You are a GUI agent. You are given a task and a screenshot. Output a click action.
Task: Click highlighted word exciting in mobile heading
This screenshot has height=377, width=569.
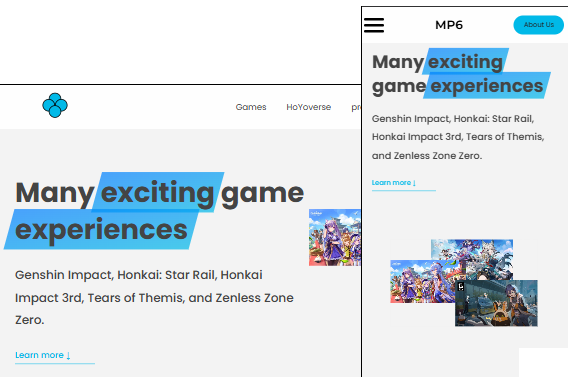465,62
